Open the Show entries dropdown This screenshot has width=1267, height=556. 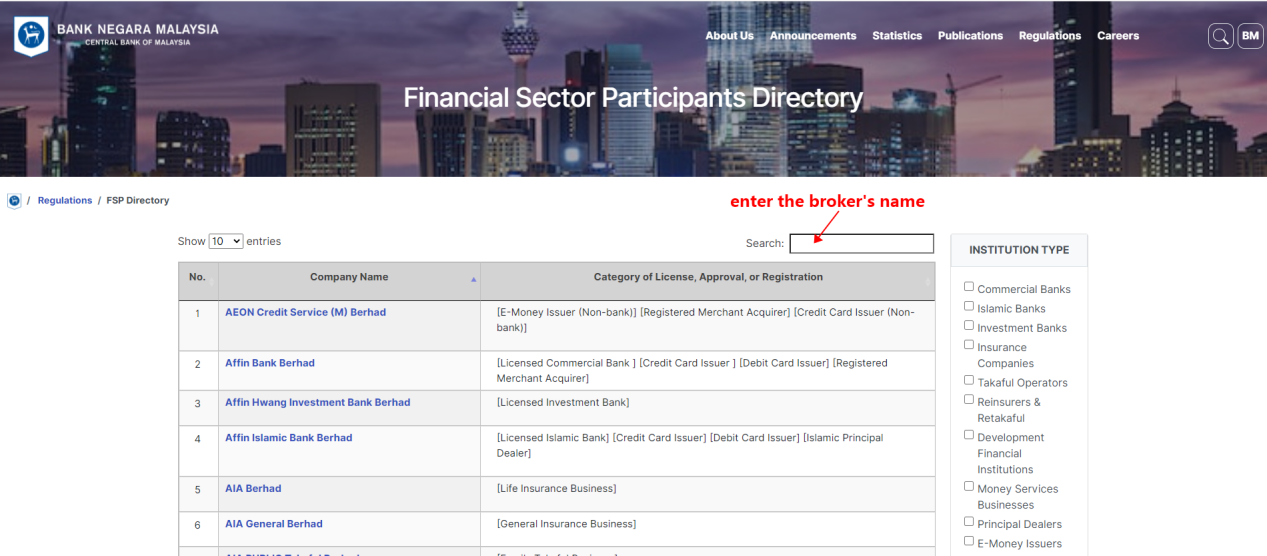tap(226, 241)
